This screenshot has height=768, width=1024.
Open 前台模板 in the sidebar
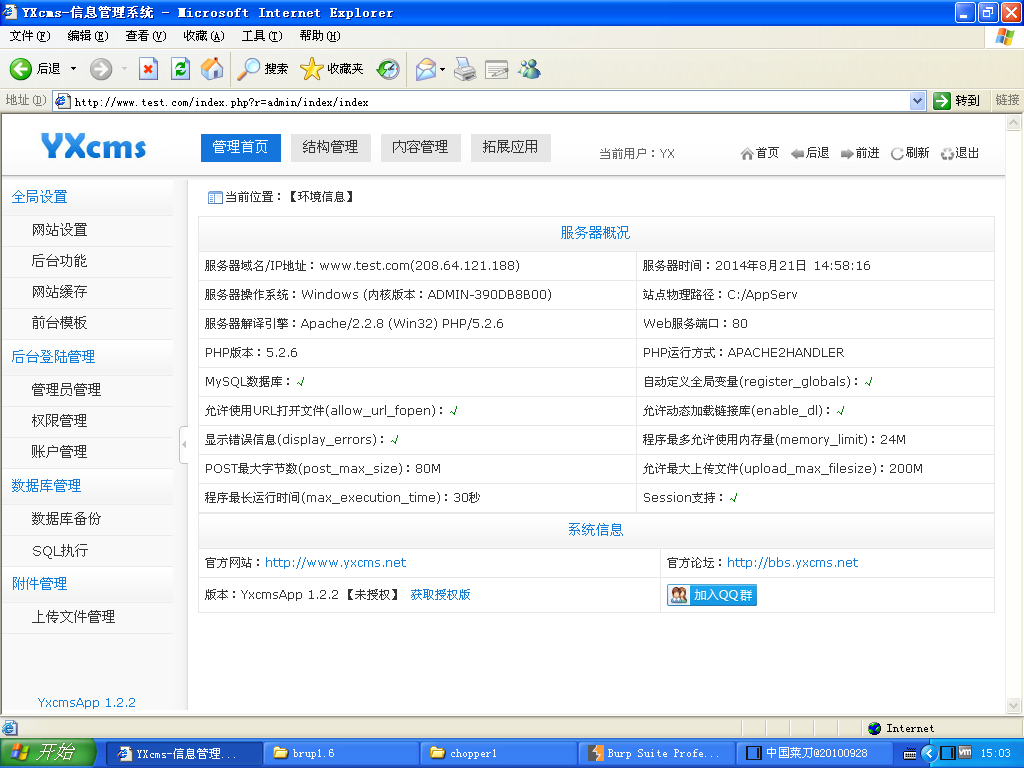(59, 323)
